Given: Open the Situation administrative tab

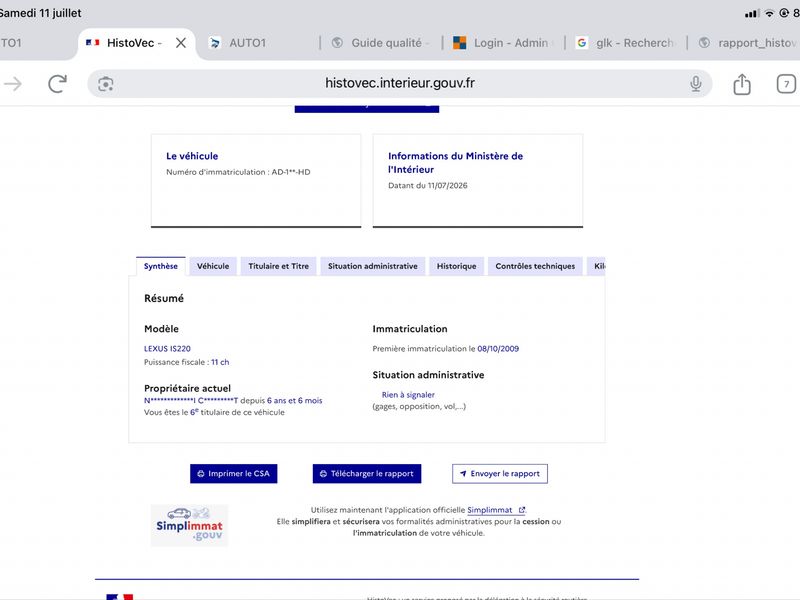Looking at the screenshot, I should [x=372, y=266].
